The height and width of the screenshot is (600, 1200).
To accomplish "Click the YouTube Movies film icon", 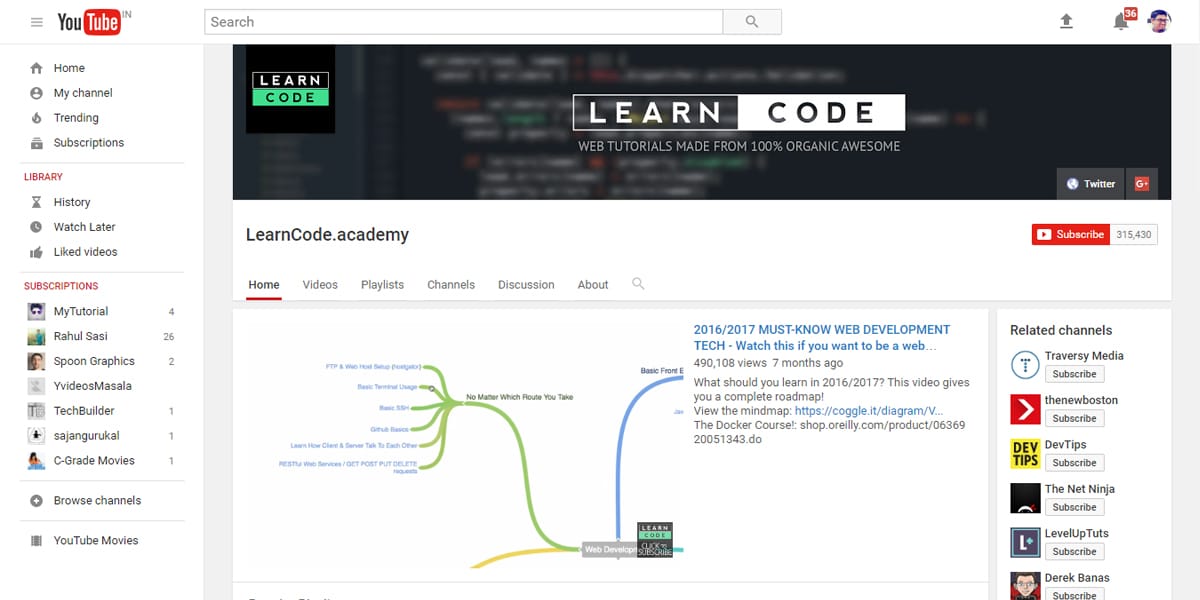I will pyautogui.click(x=37, y=541).
